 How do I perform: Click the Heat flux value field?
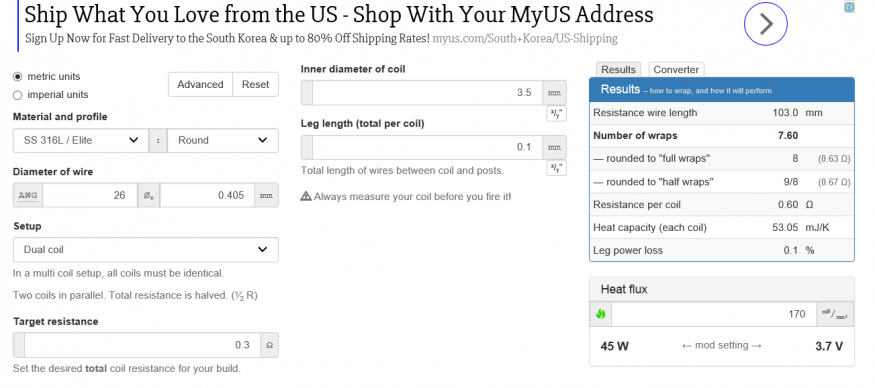pos(713,314)
